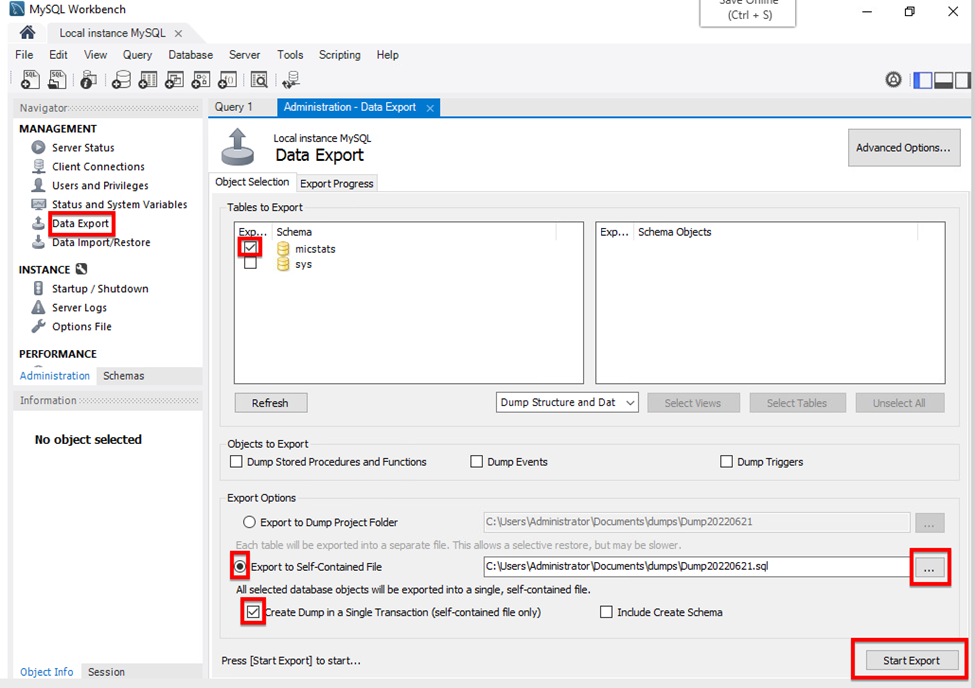Click the Advanced Options button
This screenshot has height=688, width=975.
coord(903,147)
